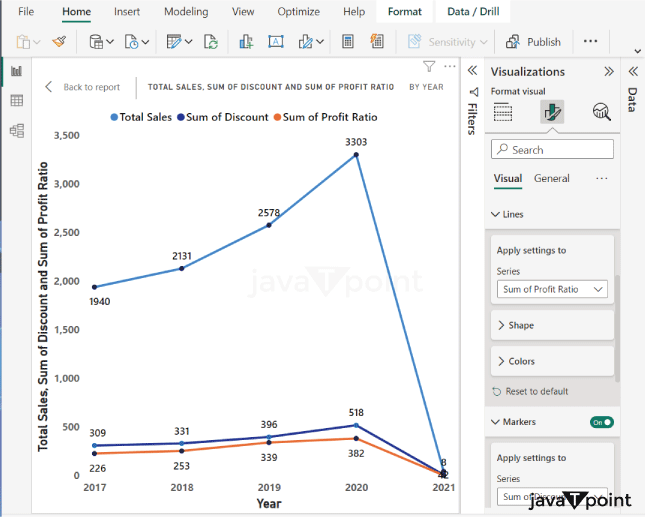645x517 pixels.
Task: Click the 2578 data label point
Action: pyautogui.click(x=269, y=225)
